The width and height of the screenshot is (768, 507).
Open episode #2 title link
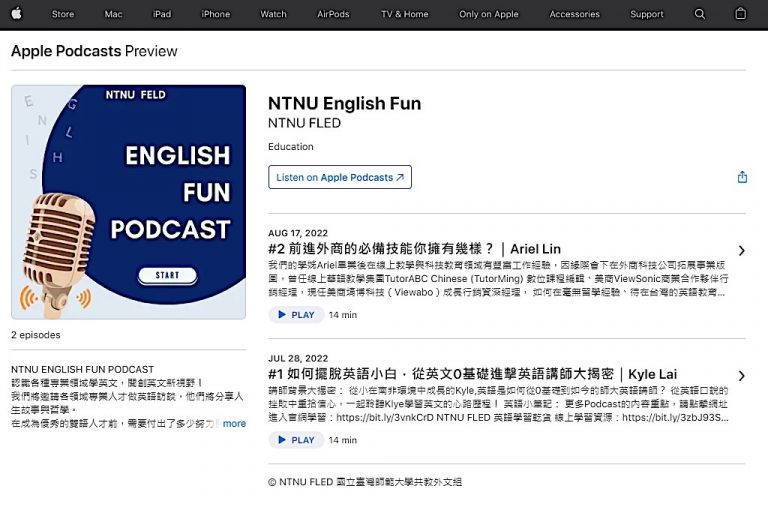click(414, 249)
